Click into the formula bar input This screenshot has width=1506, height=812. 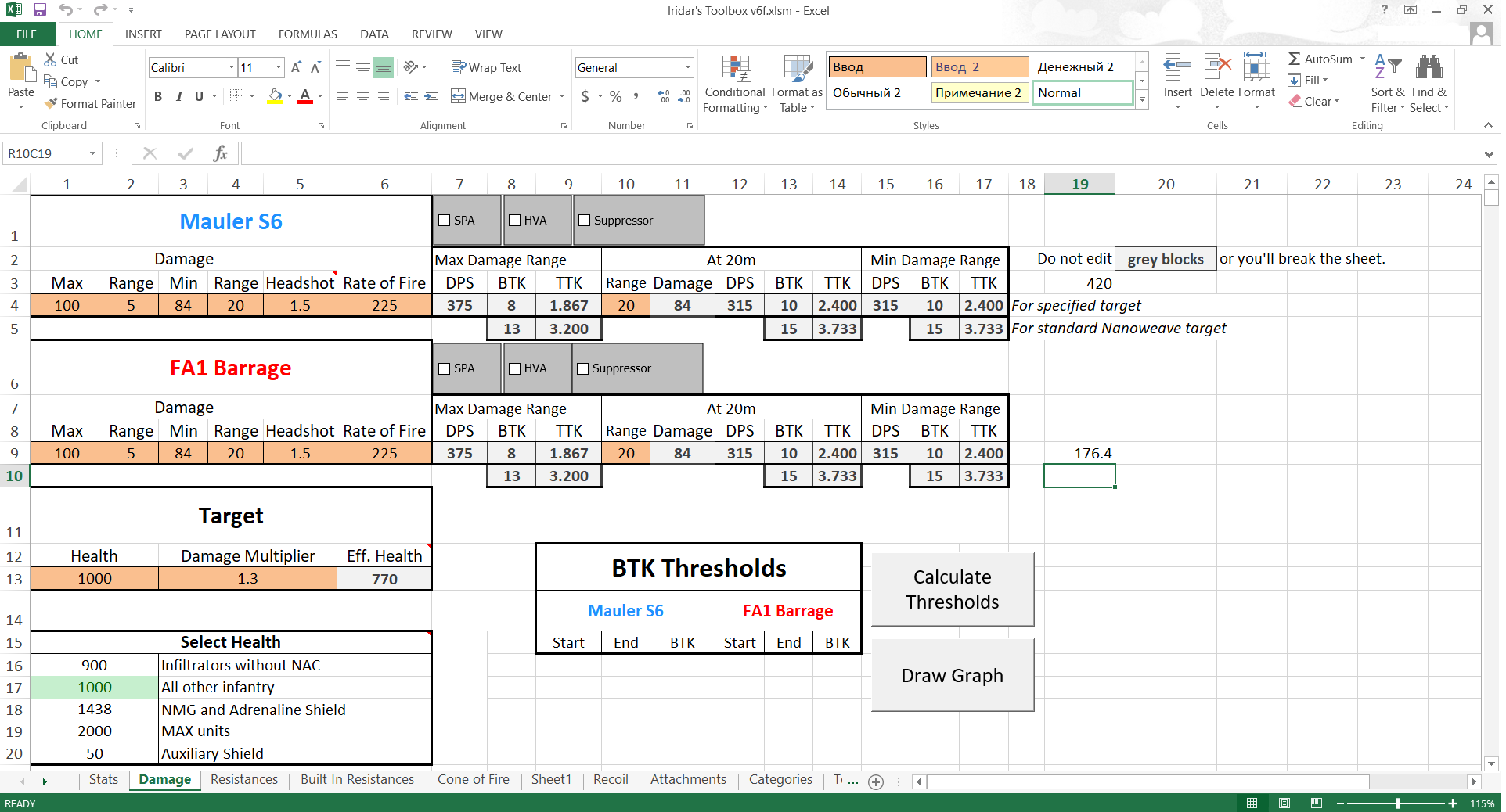tap(861, 154)
